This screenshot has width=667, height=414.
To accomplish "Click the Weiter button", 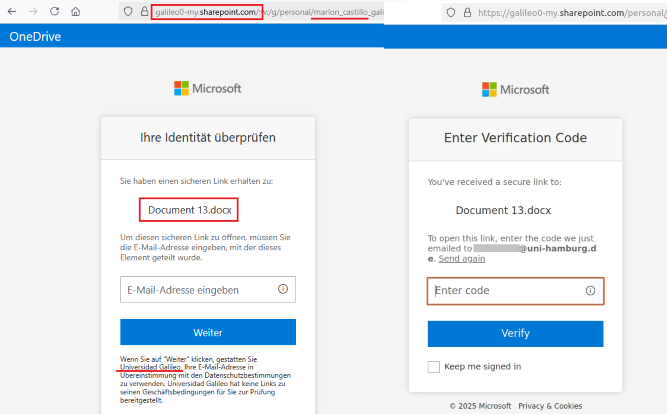I will [208, 332].
